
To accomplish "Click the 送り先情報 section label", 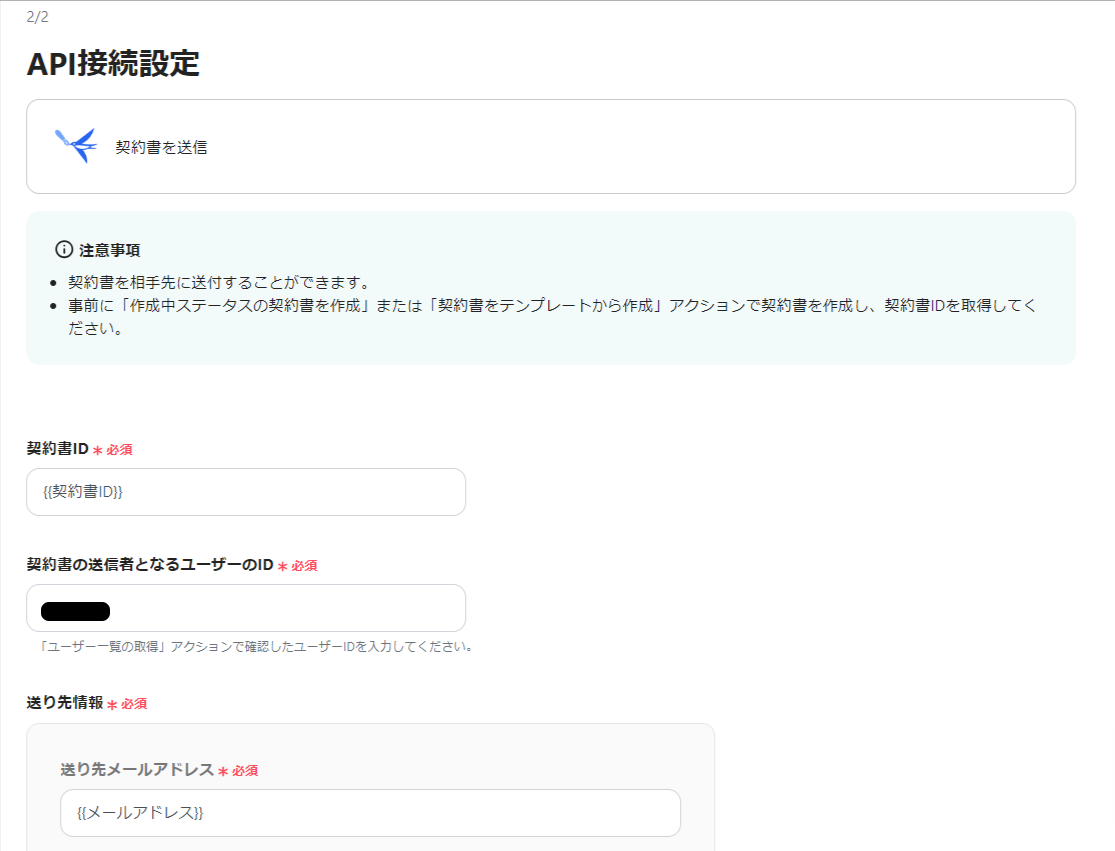I will [x=65, y=702].
